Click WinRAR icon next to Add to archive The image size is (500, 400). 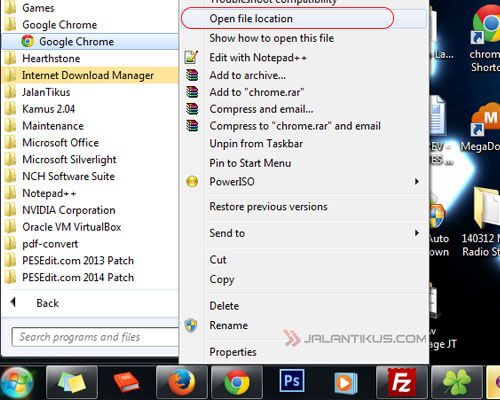coord(192,75)
